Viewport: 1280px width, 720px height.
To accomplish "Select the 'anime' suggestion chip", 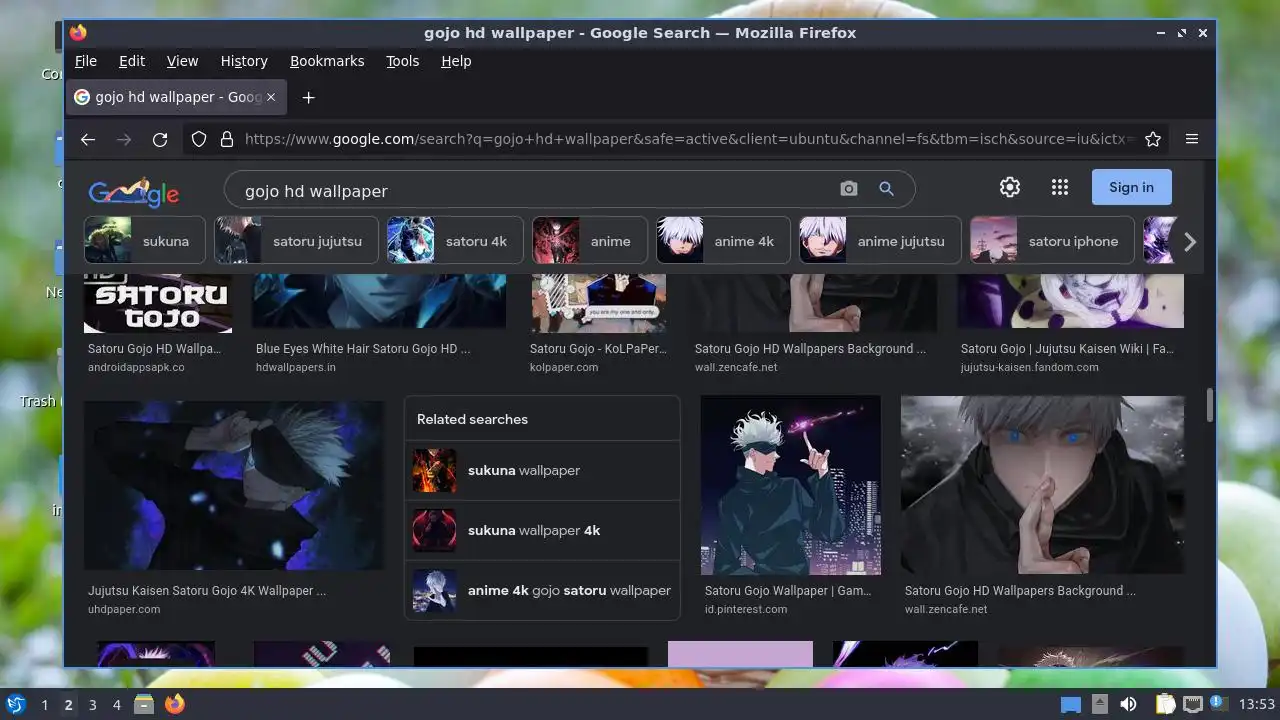I will coord(590,241).
